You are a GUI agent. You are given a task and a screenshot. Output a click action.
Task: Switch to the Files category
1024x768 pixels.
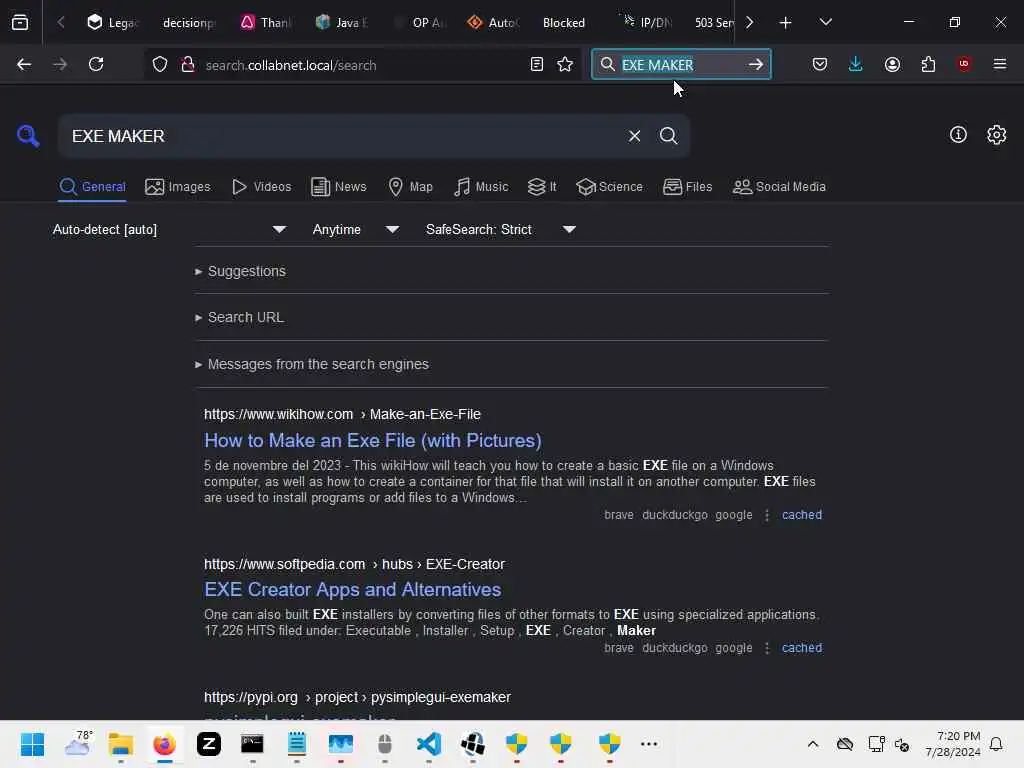[x=687, y=187]
